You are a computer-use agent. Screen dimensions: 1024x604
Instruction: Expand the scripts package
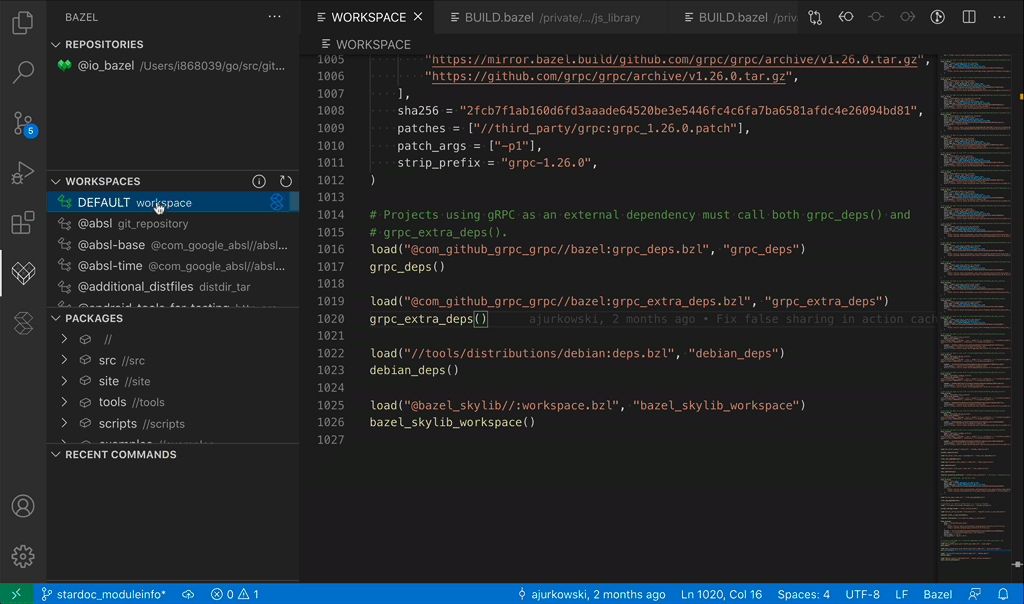coord(64,423)
